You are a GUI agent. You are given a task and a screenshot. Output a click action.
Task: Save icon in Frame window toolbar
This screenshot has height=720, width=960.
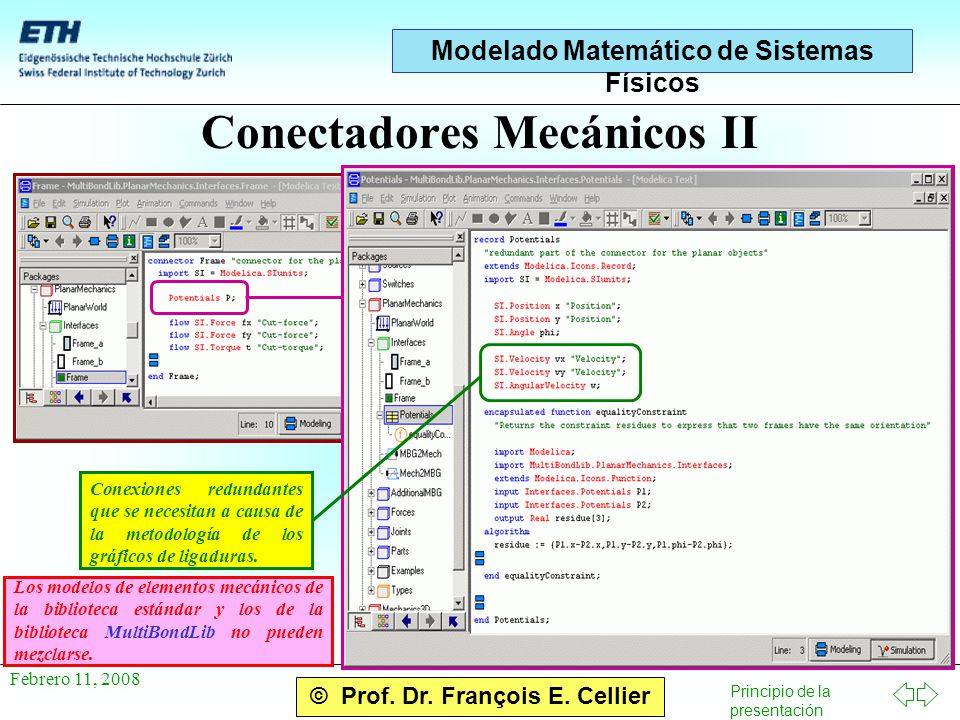51,222
